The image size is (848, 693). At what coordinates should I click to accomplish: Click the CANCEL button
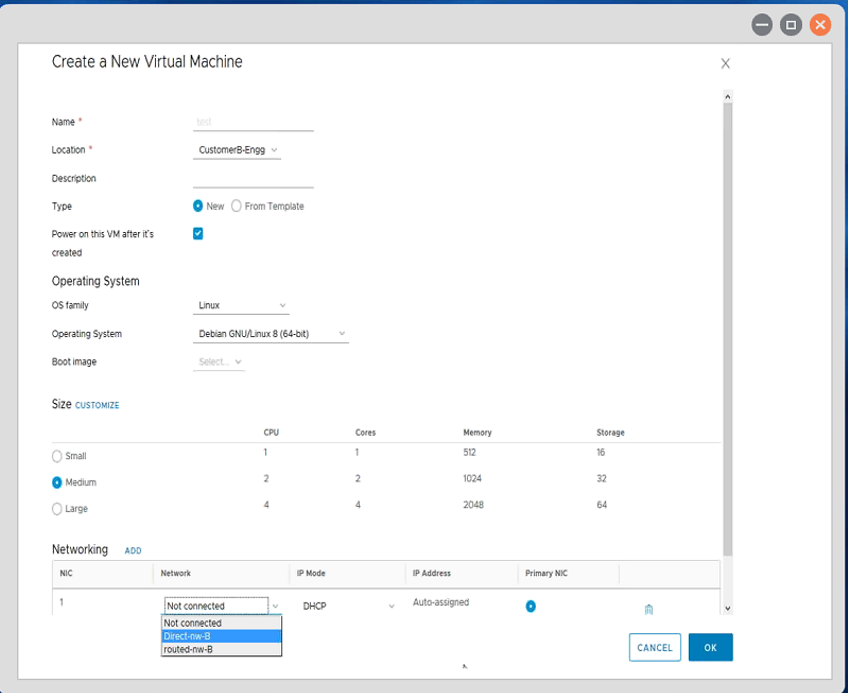pyautogui.click(x=654, y=648)
